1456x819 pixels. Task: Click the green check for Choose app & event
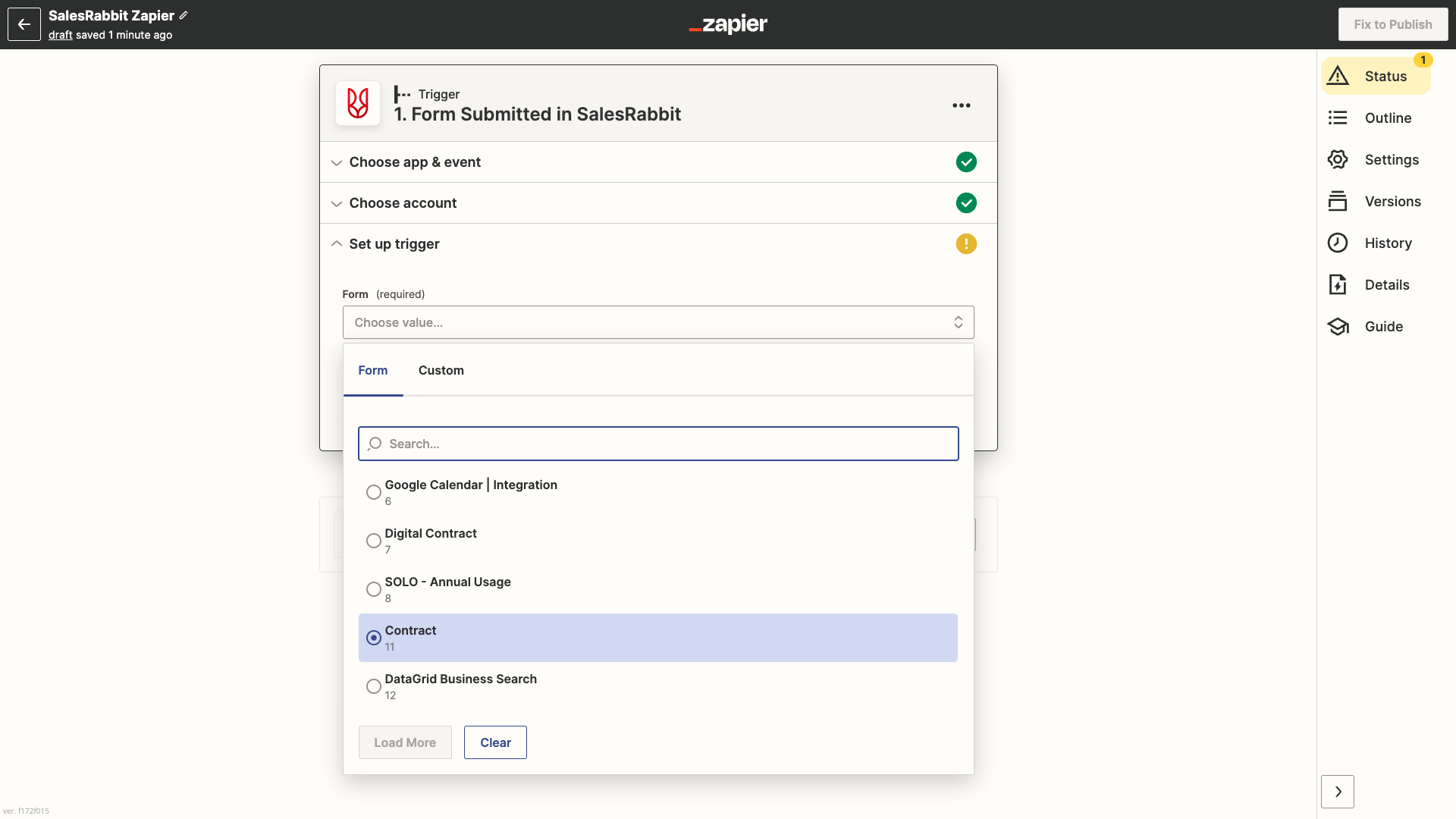pos(966,162)
